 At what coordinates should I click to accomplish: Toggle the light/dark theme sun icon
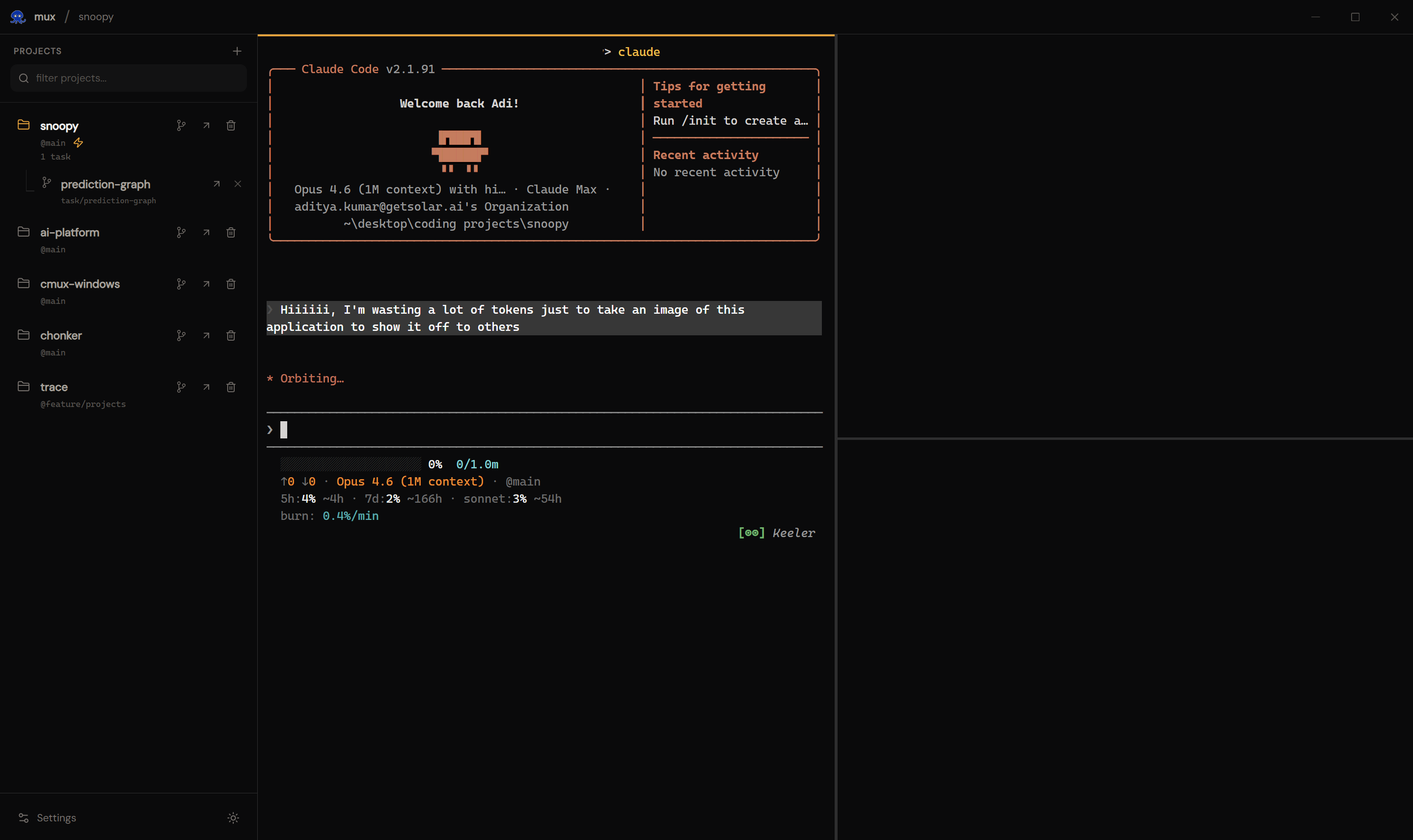pos(233,818)
